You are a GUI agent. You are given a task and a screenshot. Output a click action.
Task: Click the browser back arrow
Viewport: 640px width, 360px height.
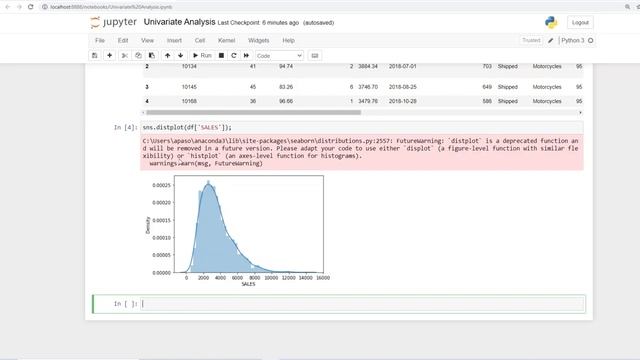coord(7,7)
